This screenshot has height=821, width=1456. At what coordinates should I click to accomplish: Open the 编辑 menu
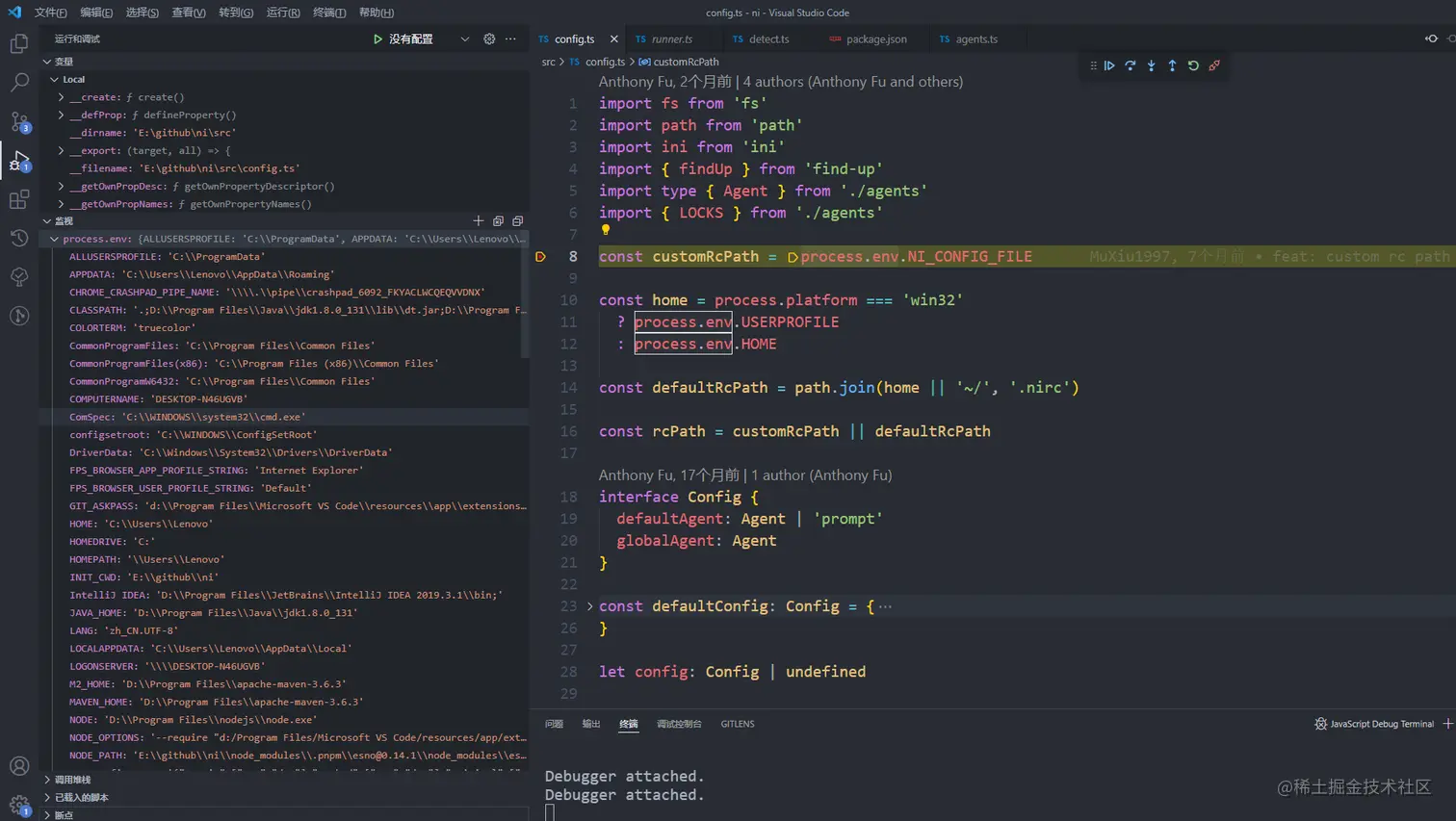coord(96,13)
